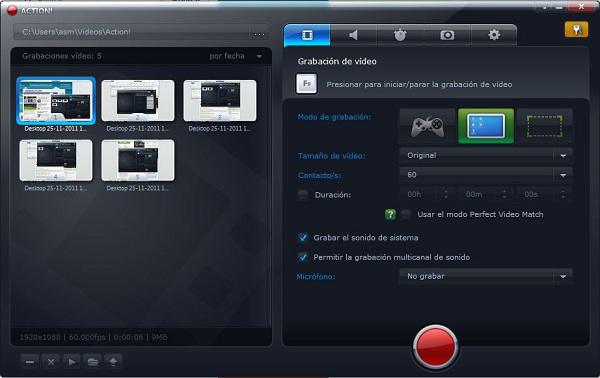
Task: Open the por fecha sorting dropdown
Action: click(x=235, y=56)
